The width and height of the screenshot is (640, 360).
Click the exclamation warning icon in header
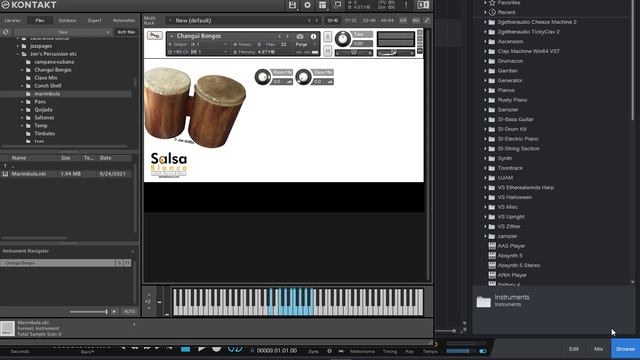tap(406, 5)
